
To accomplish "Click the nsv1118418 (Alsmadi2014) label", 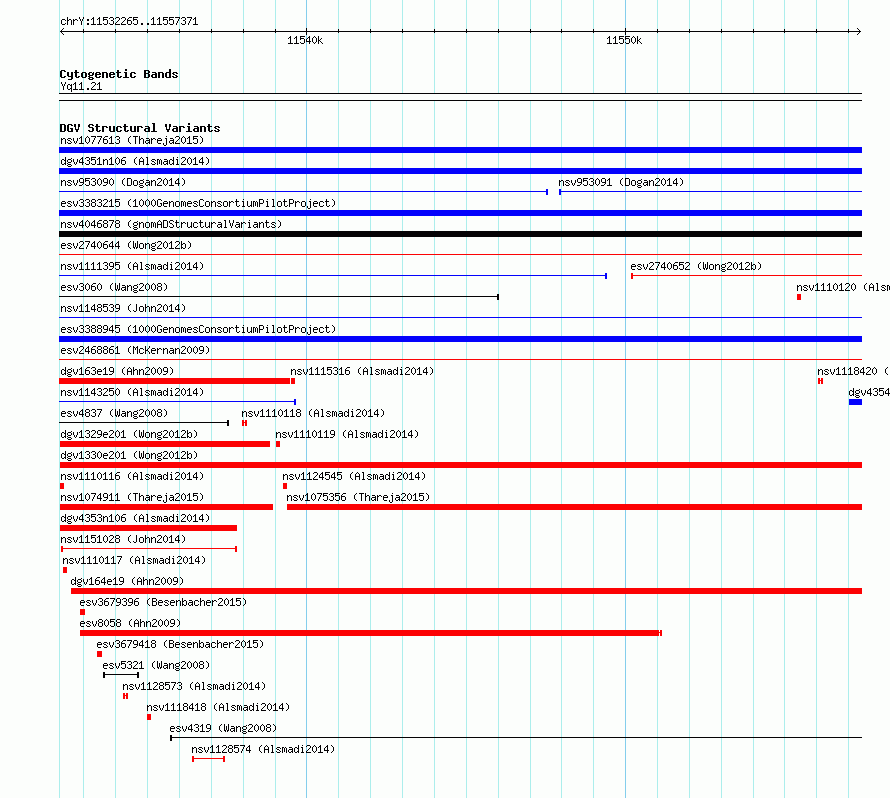I will pos(218,707).
